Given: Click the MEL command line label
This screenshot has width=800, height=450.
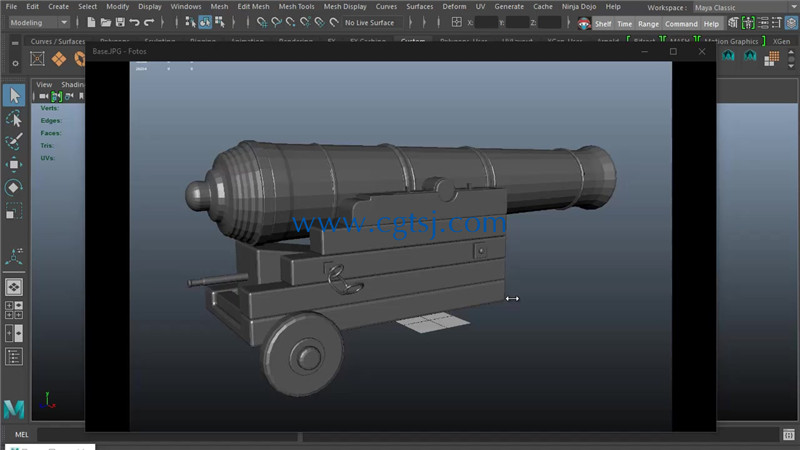Looking at the screenshot, I should (21, 435).
